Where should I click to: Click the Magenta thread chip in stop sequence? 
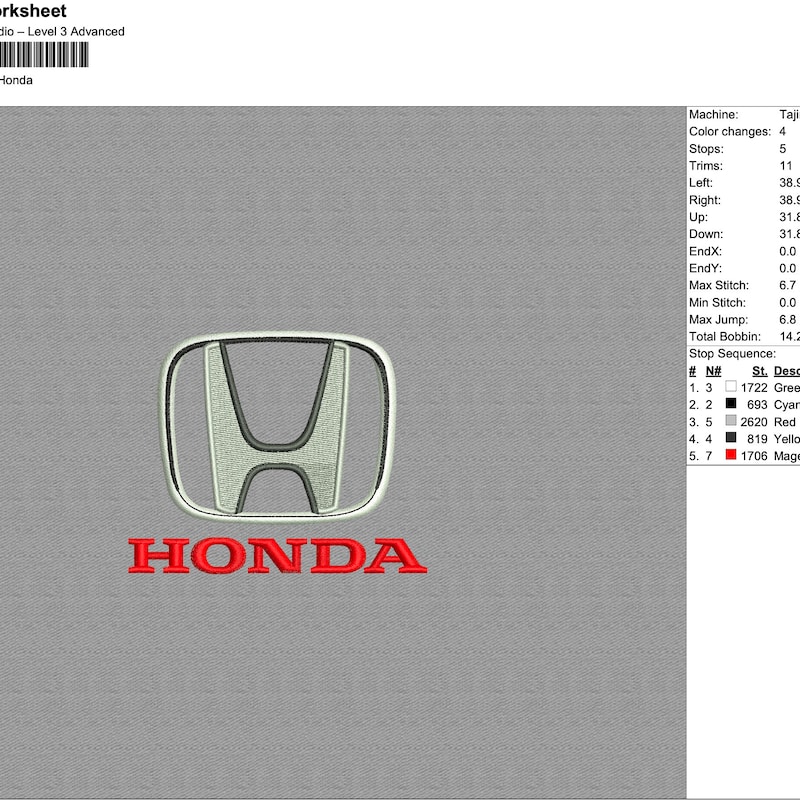coord(730,453)
